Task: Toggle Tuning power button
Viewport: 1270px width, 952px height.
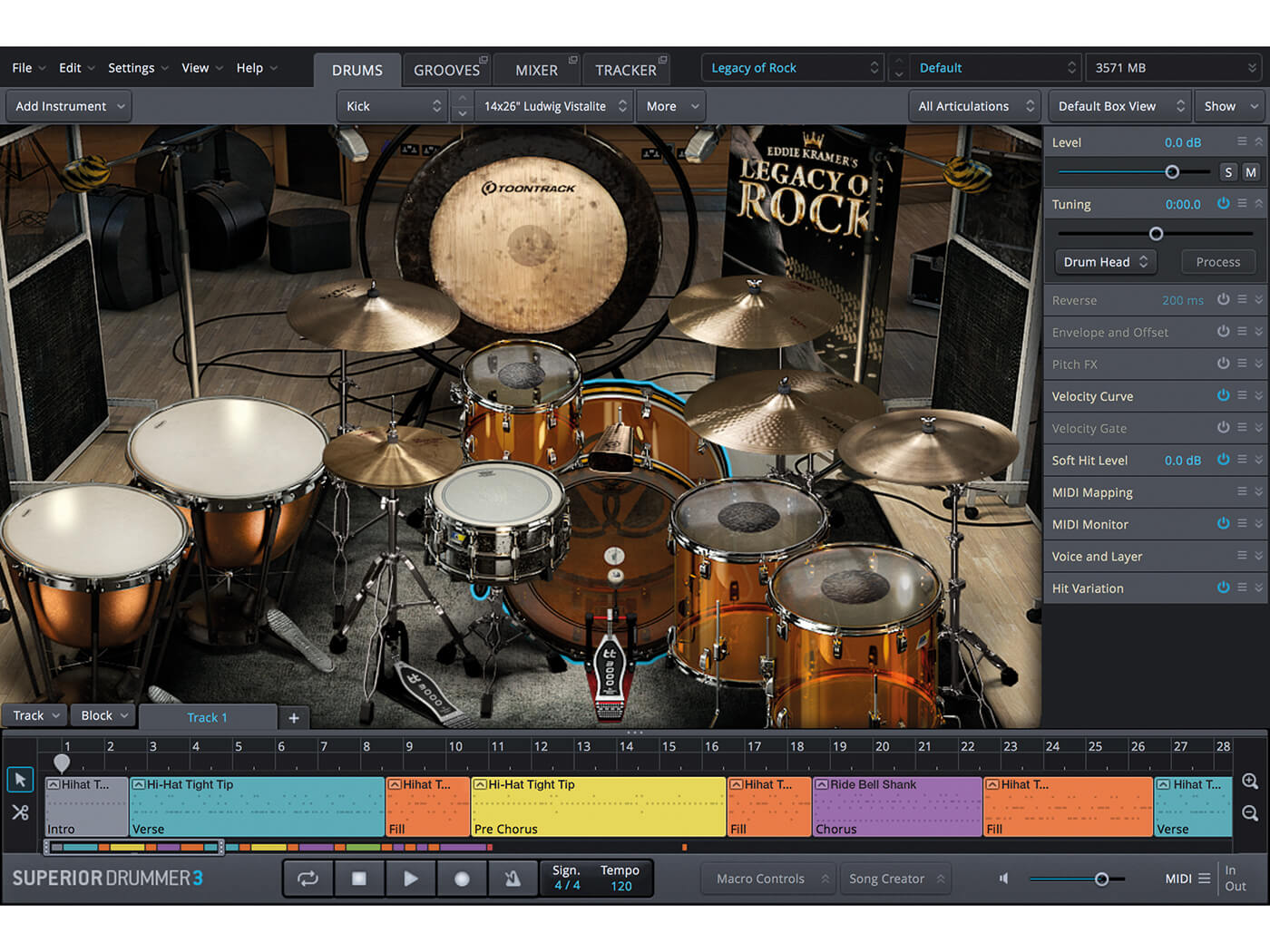Action: [1223, 203]
